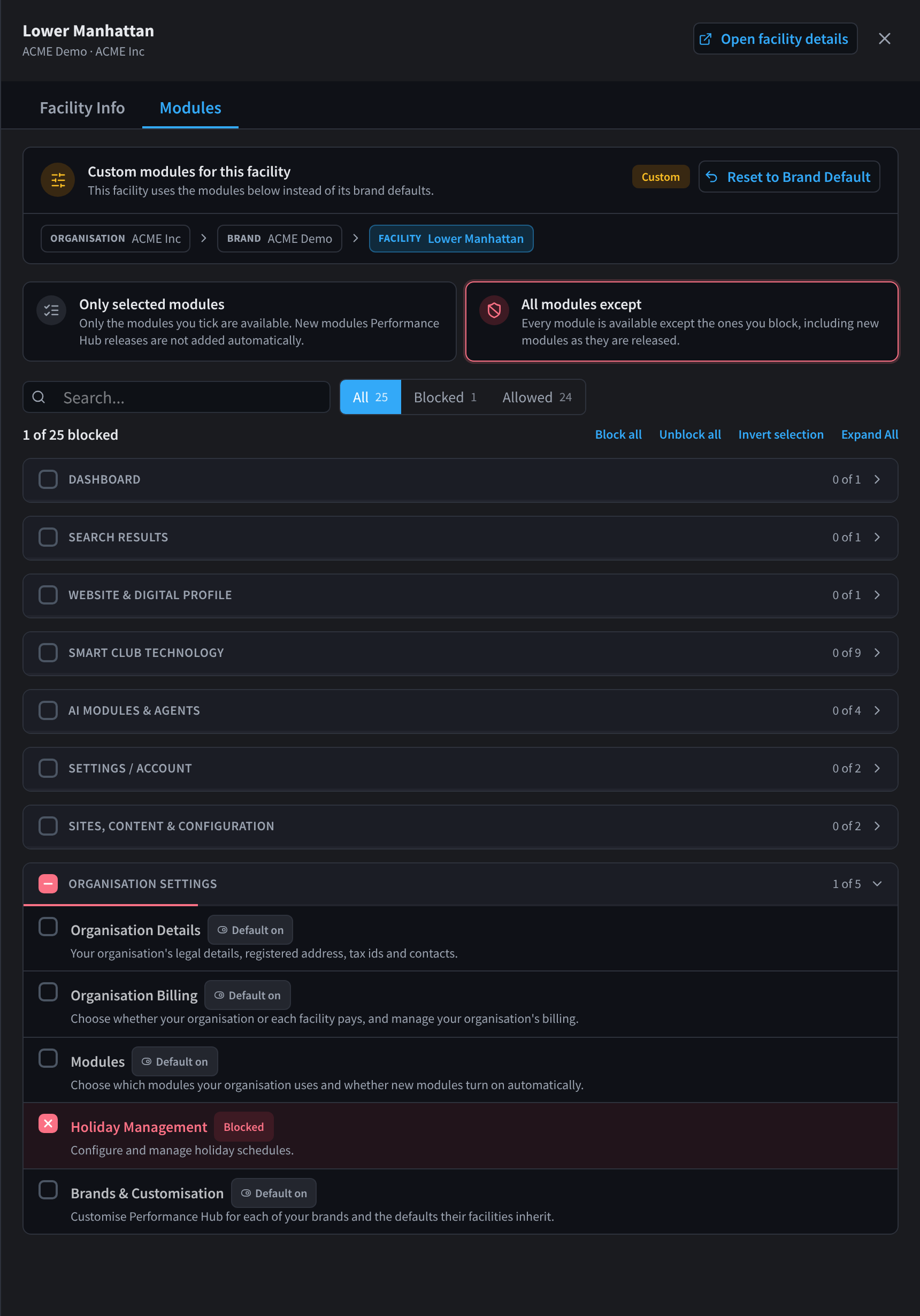
Task: Click the ACME Demo brand breadcrumb chip
Action: (x=280, y=239)
